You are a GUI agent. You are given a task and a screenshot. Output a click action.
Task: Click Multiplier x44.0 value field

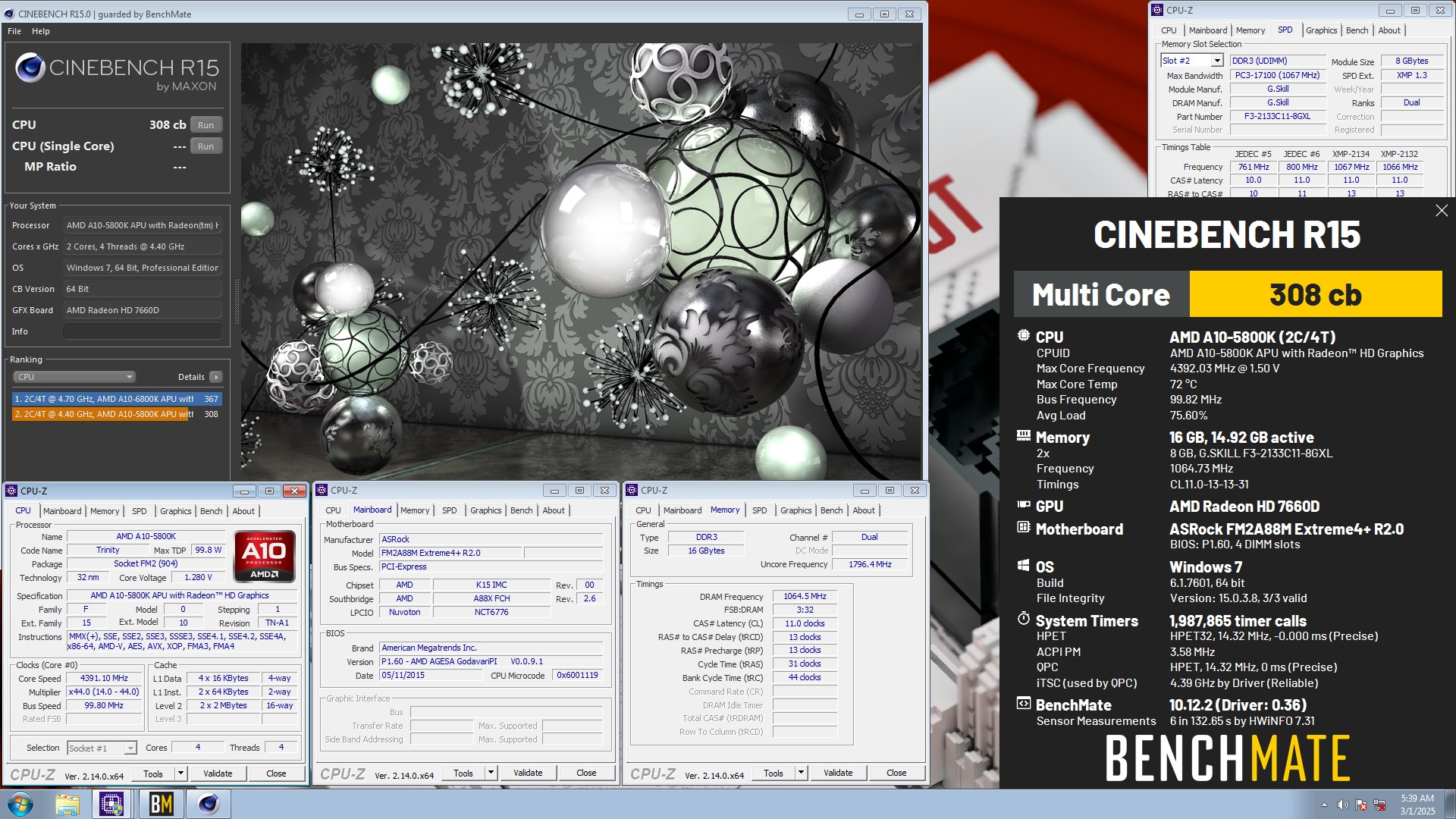pyautogui.click(x=104, y=692)
